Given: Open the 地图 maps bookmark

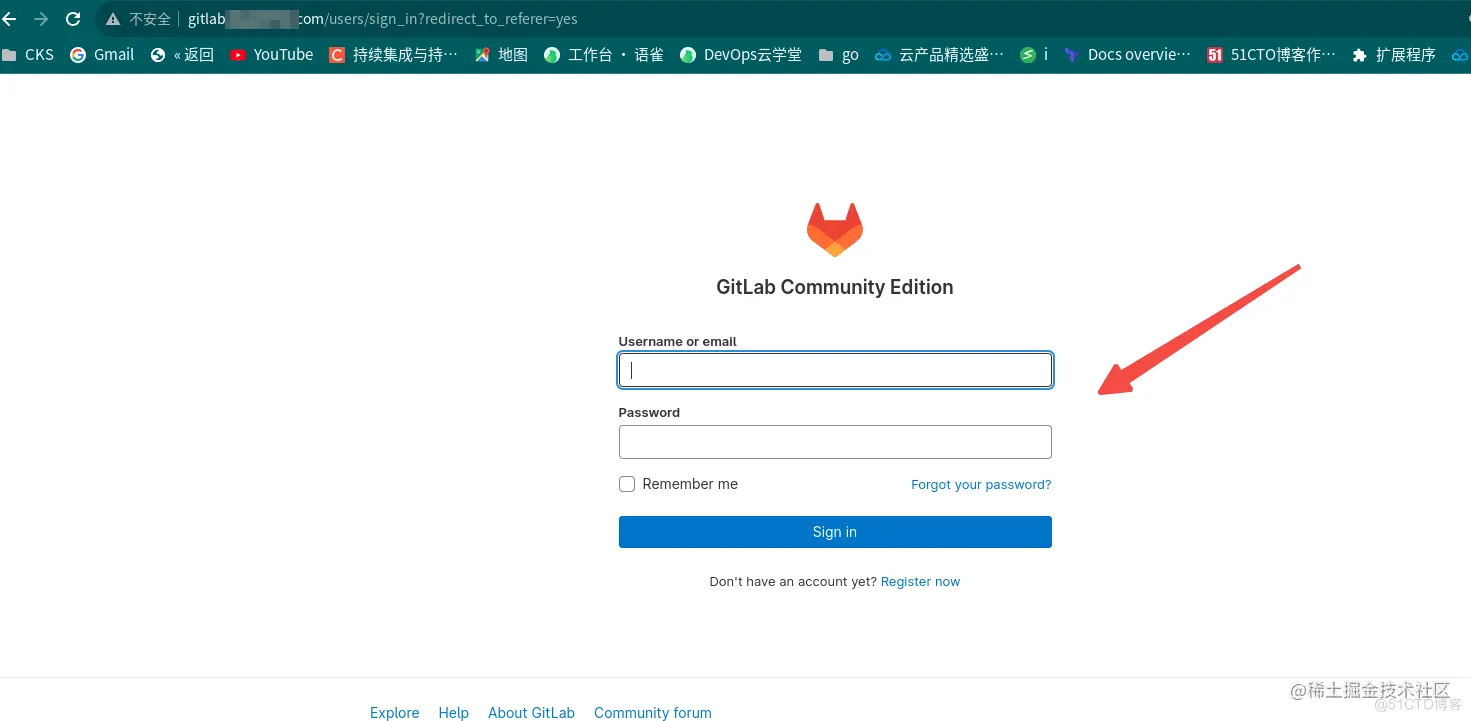Looking at the screenshot, I should 501,55.
